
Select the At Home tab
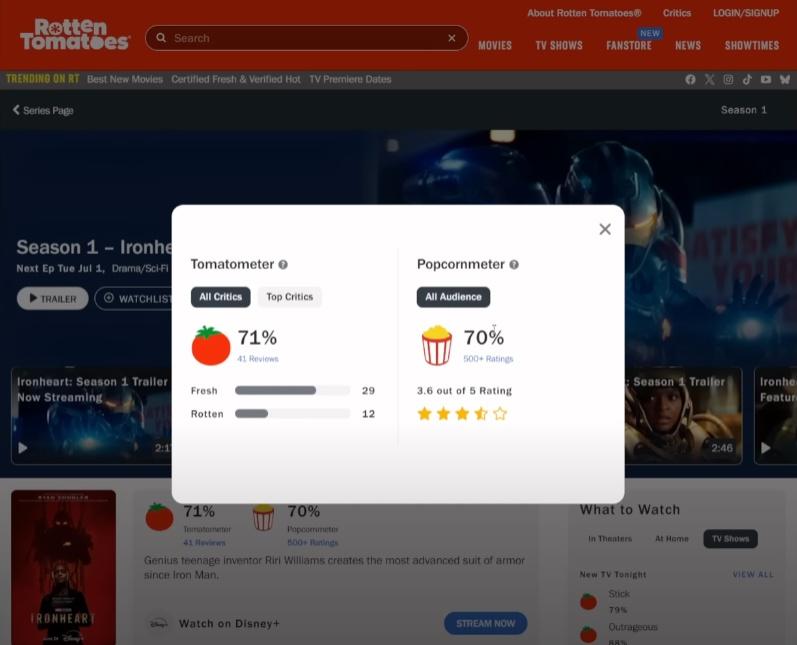click(671, 539)
